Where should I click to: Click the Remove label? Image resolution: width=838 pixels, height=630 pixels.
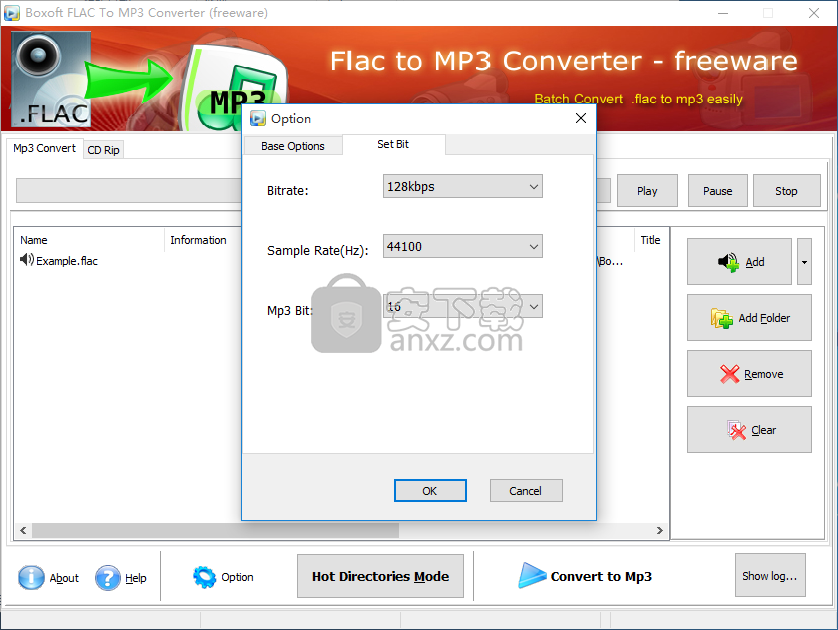click(x=764, y=374)
